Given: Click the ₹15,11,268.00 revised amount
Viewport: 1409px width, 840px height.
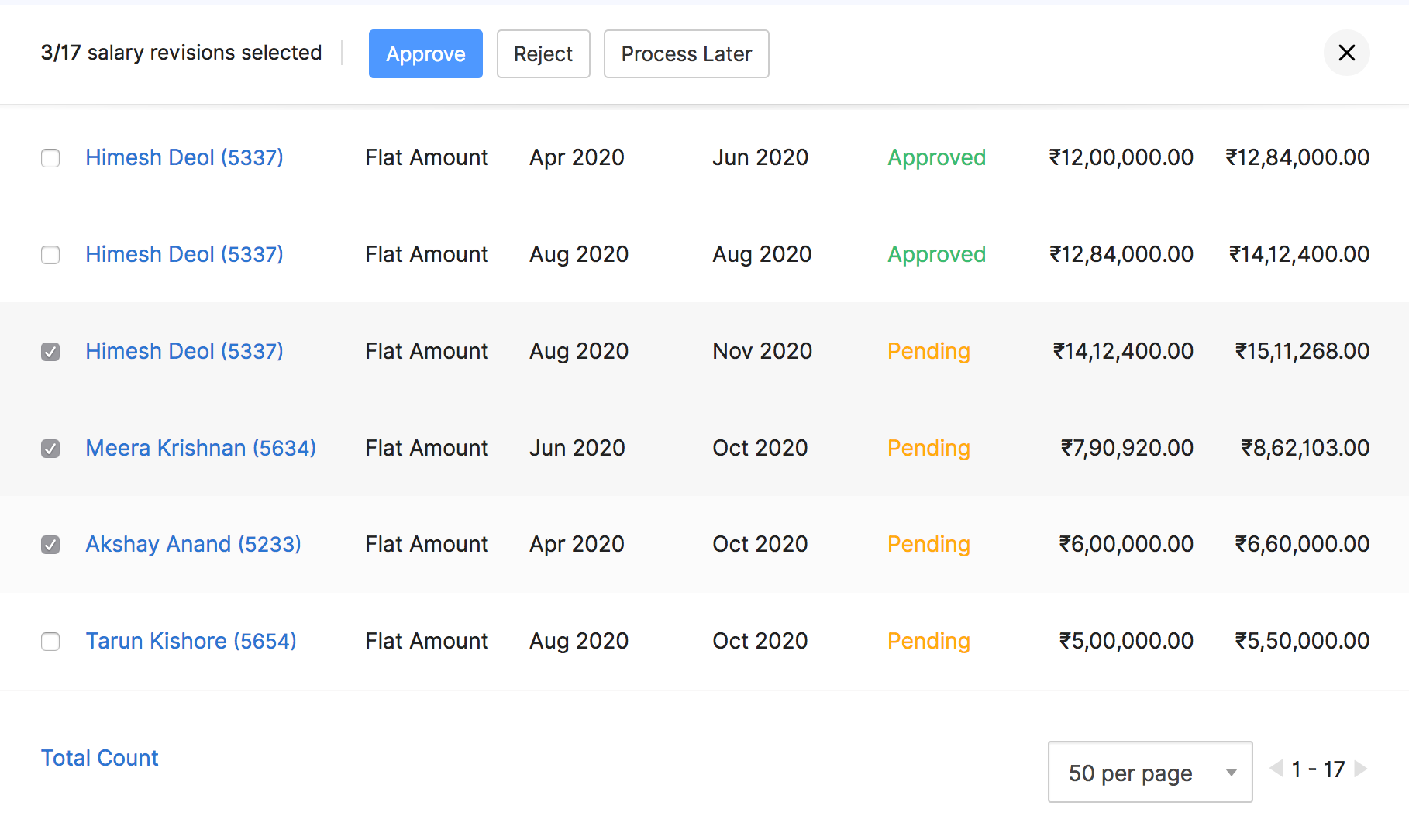Looking at the screenshot, I should coord(1302,351).
